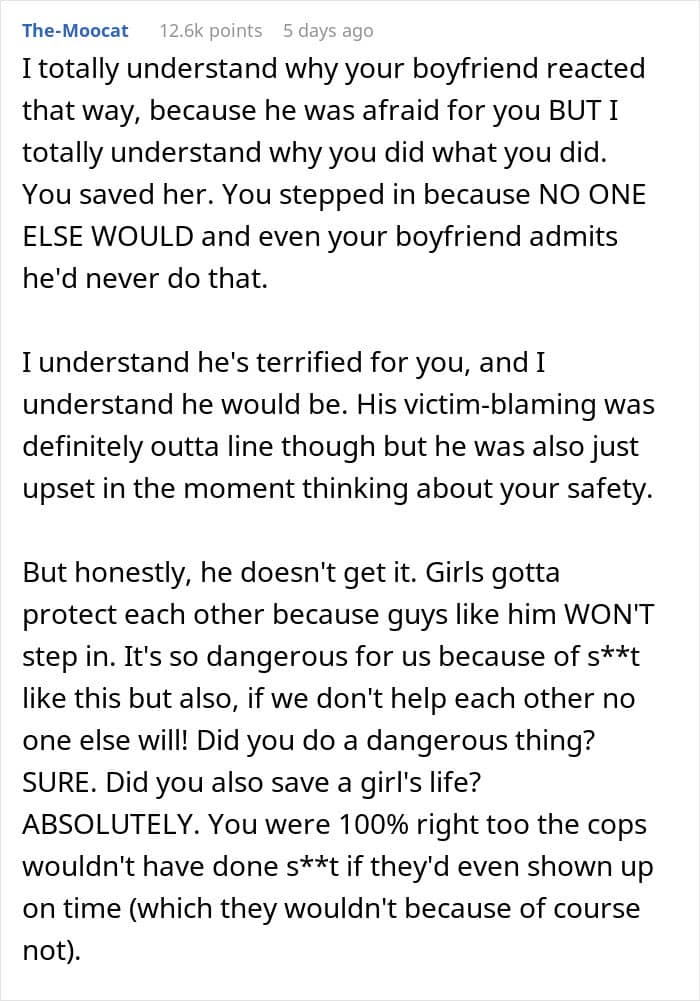Click the phrase 'NO ONE' in first paragraph

click(x=593, y=194)
